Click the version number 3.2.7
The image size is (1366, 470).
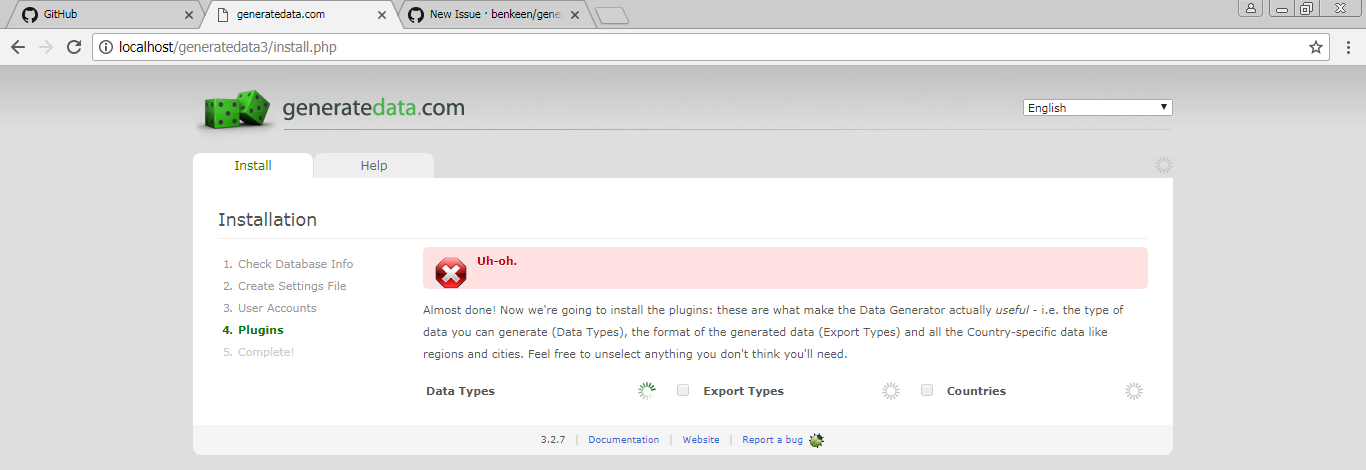click(x=553, y=440)
